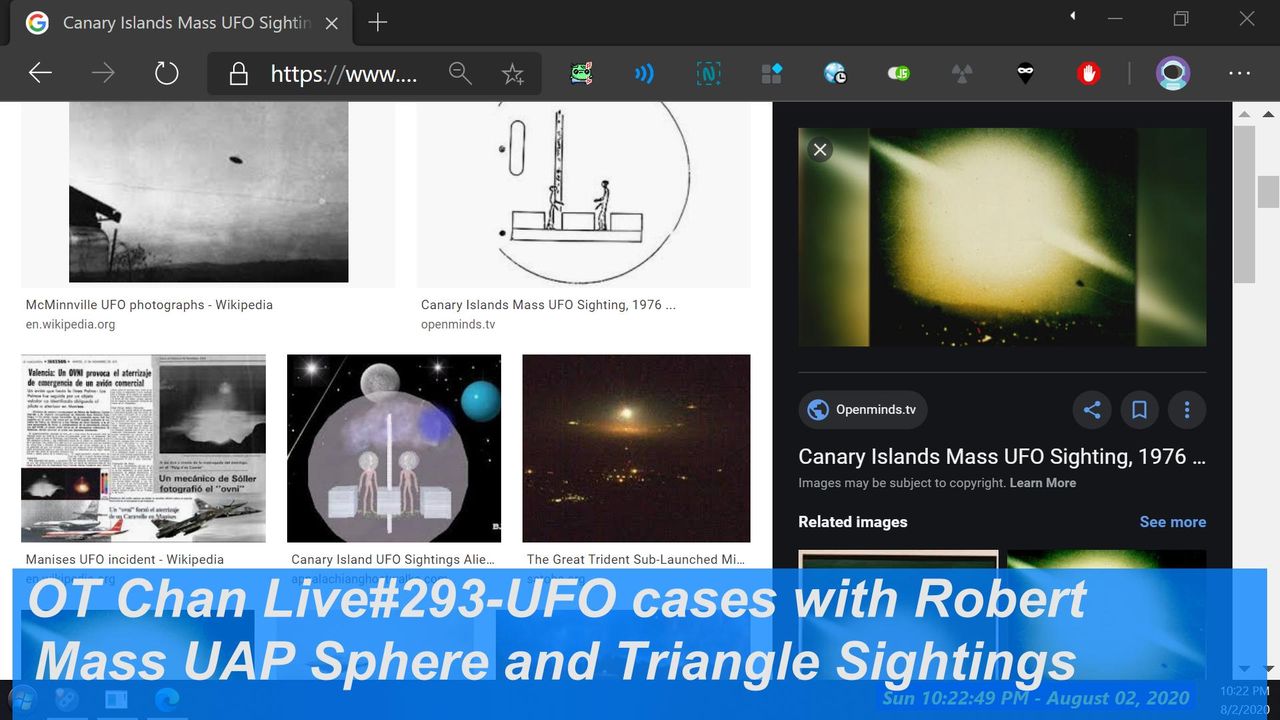Screen dimensions: 1280x720
Task: Open three-dot options in preview panel
Action: (x=1187, y=410)
